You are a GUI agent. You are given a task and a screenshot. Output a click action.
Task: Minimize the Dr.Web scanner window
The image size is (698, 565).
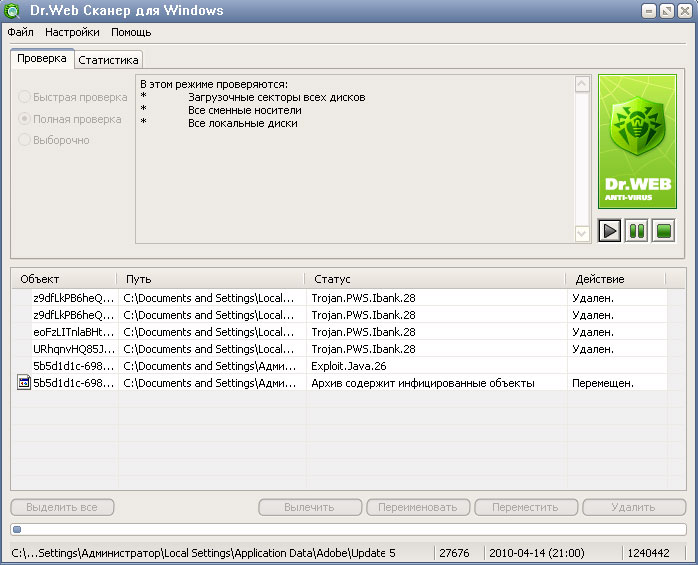pos(649,11)
